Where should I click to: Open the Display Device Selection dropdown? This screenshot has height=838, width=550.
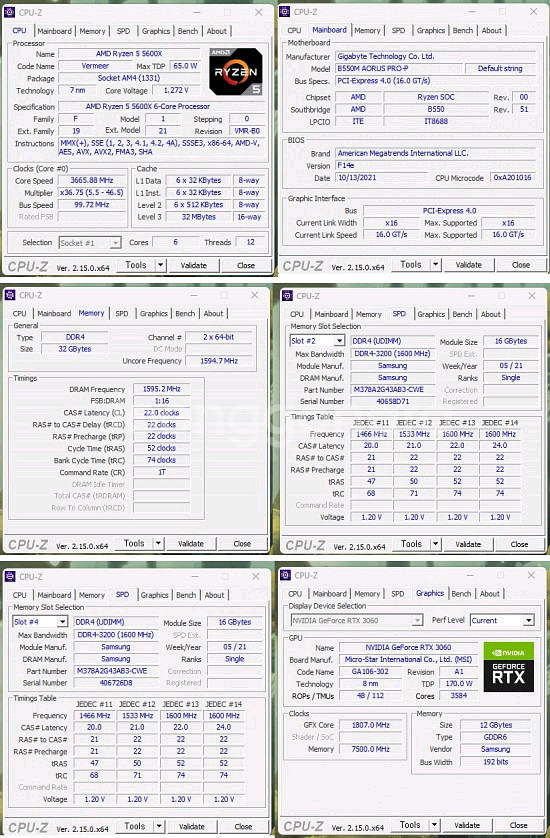pyautogui.click(x=417, y=620)
